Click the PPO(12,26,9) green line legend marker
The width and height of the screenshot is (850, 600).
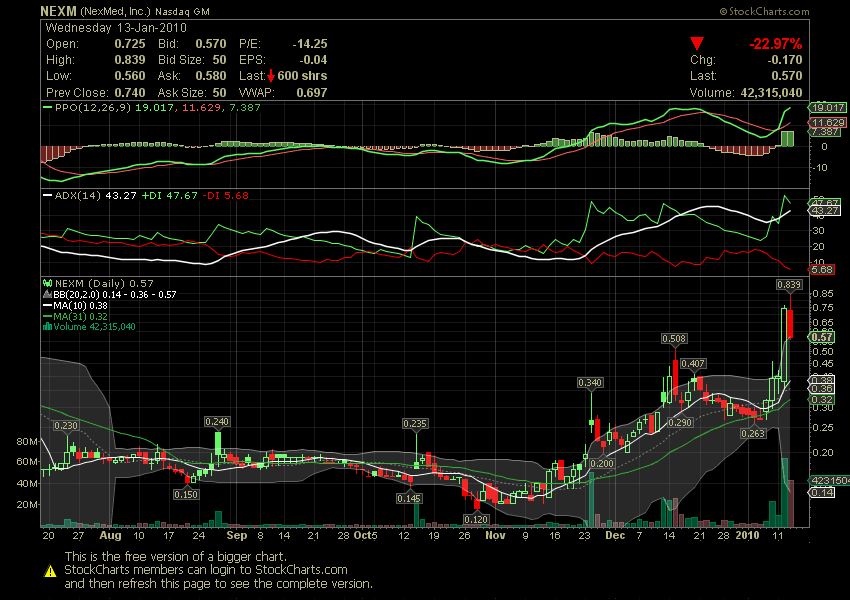[48, 109]
